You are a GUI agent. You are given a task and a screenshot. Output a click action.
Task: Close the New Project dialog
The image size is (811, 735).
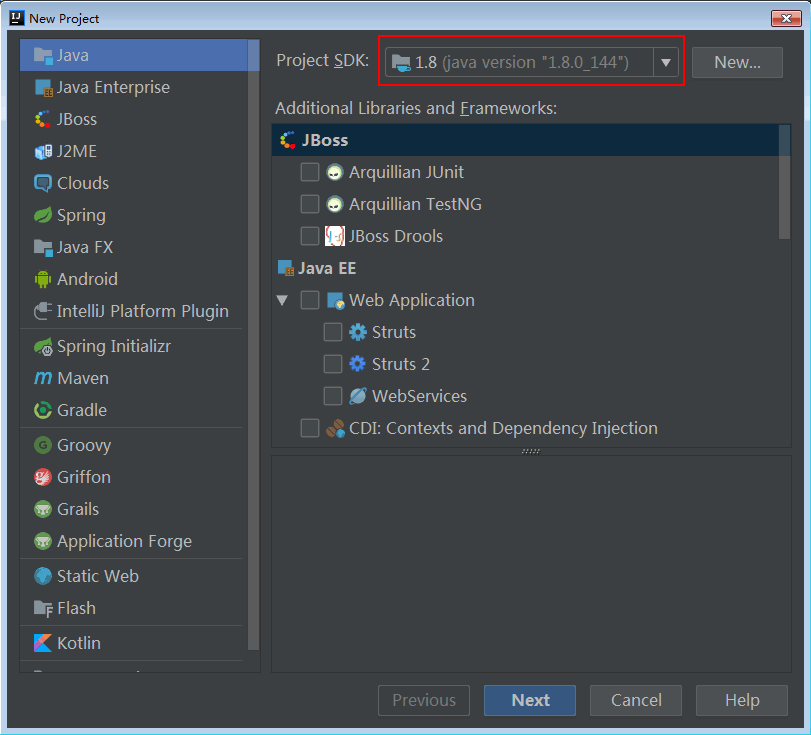(786, 19)
